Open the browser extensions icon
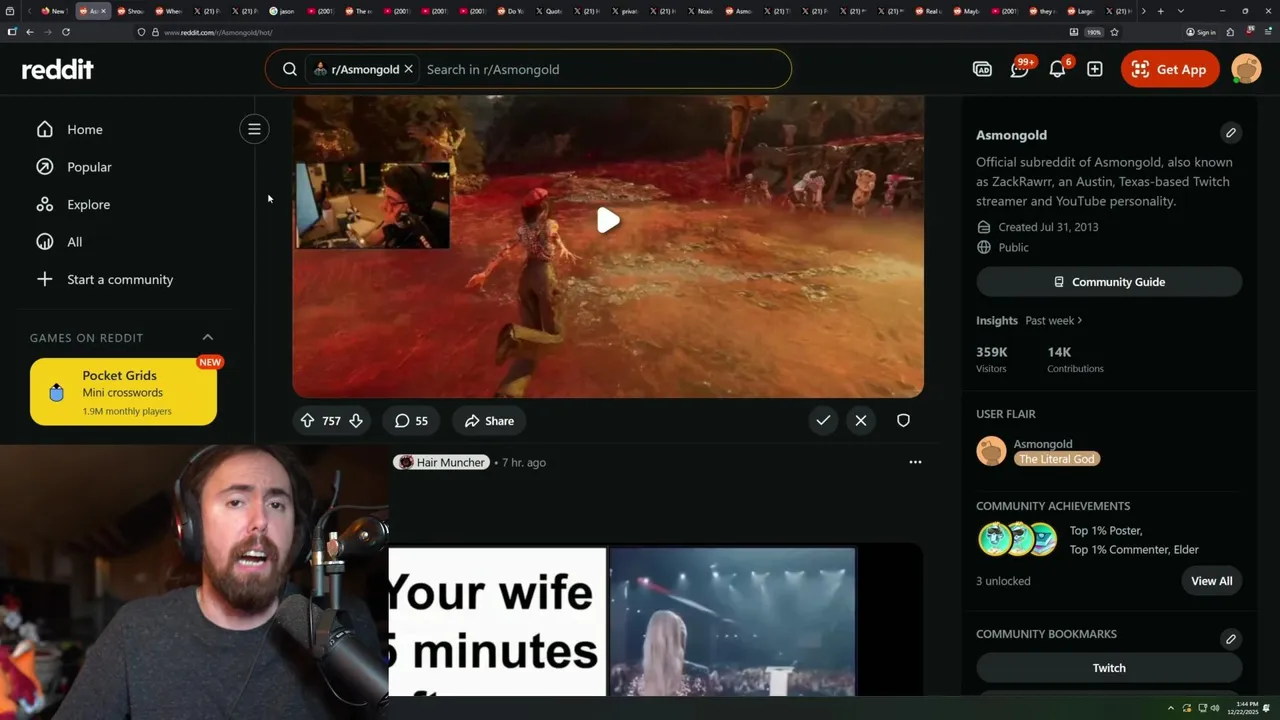 [x=1230, y=32]
